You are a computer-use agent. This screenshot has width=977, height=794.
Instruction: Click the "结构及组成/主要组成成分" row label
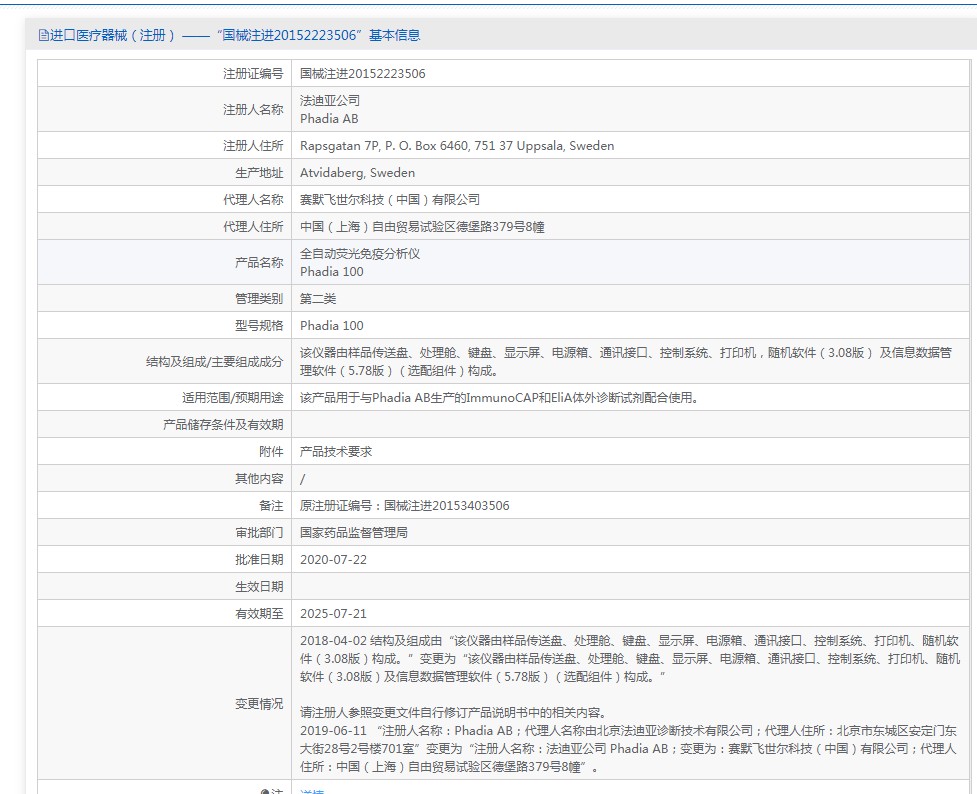[214, 361]
